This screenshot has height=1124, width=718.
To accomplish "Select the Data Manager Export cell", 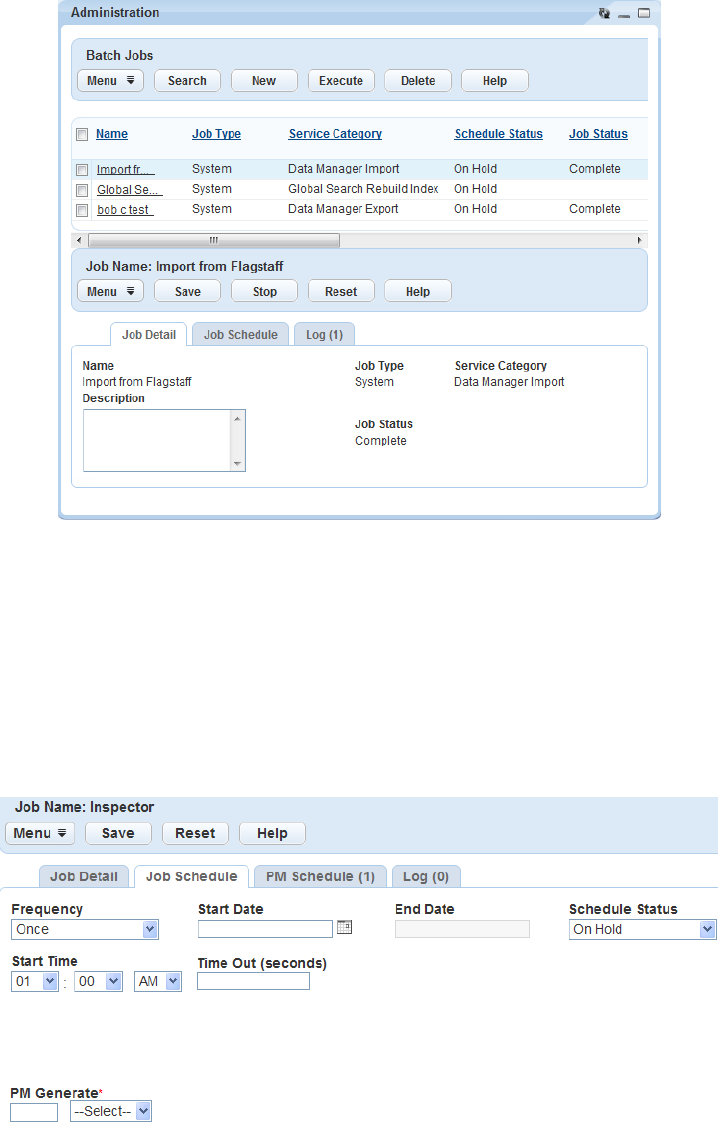I will (343, 209).
